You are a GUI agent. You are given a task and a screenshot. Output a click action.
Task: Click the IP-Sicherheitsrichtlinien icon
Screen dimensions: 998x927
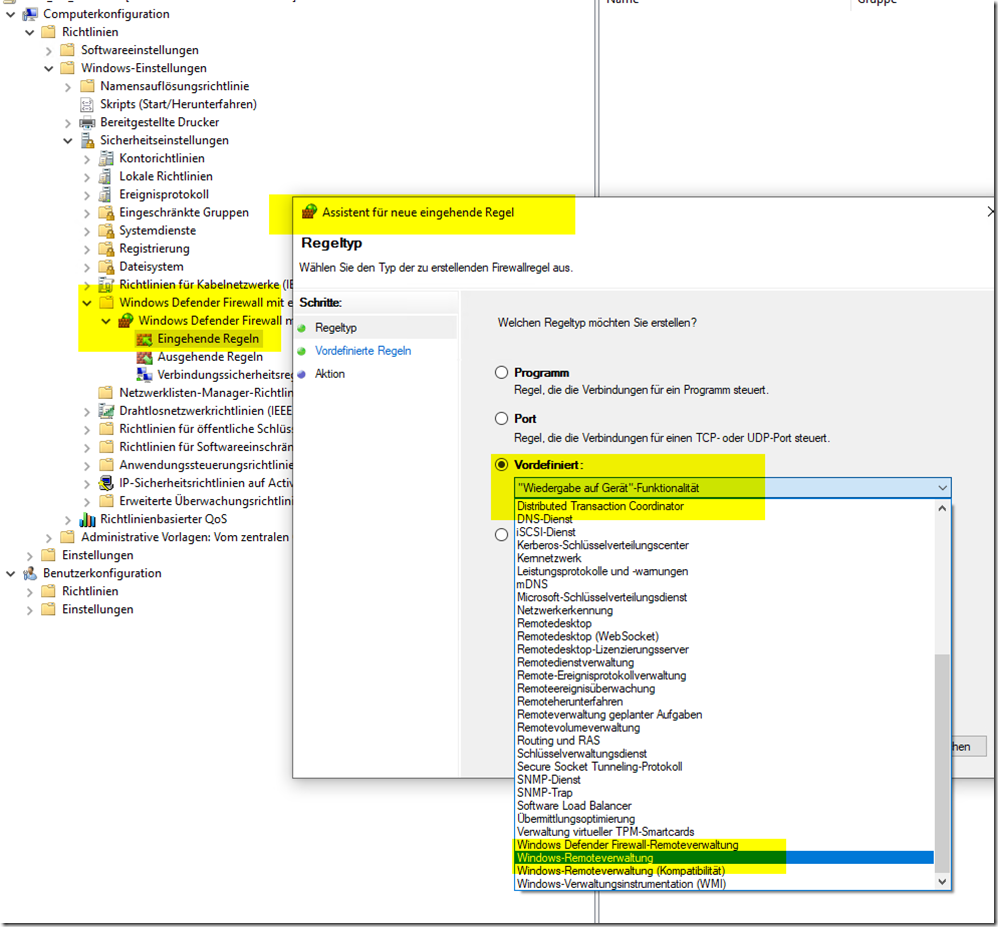click(106, 483)
